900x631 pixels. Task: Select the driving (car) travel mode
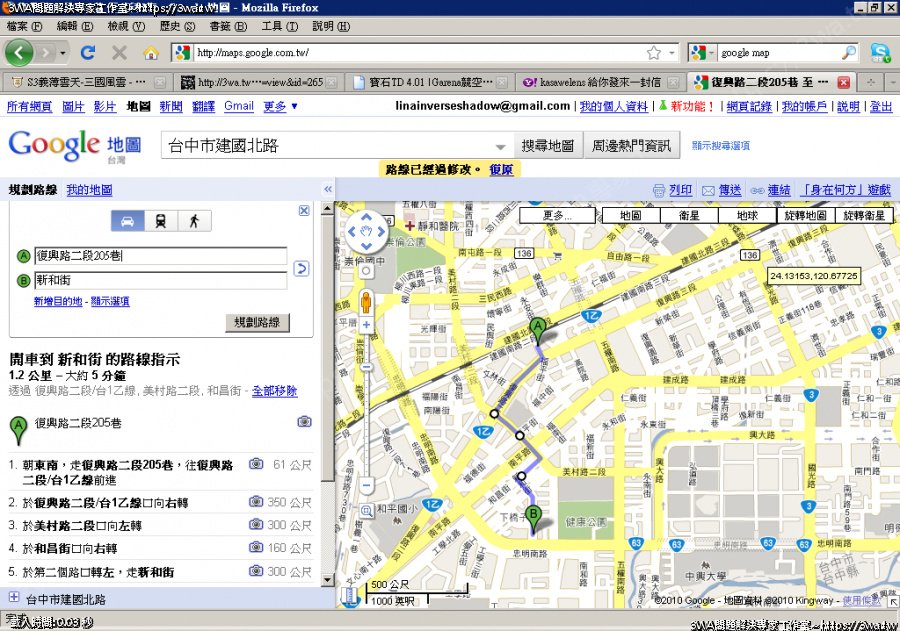tap(127, 221)
